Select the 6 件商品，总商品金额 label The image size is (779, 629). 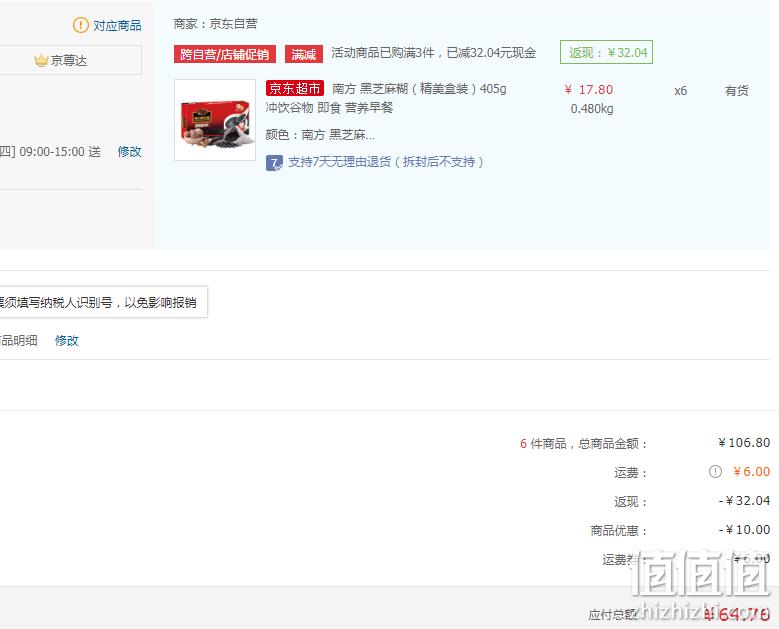click(x=583, y=444)
